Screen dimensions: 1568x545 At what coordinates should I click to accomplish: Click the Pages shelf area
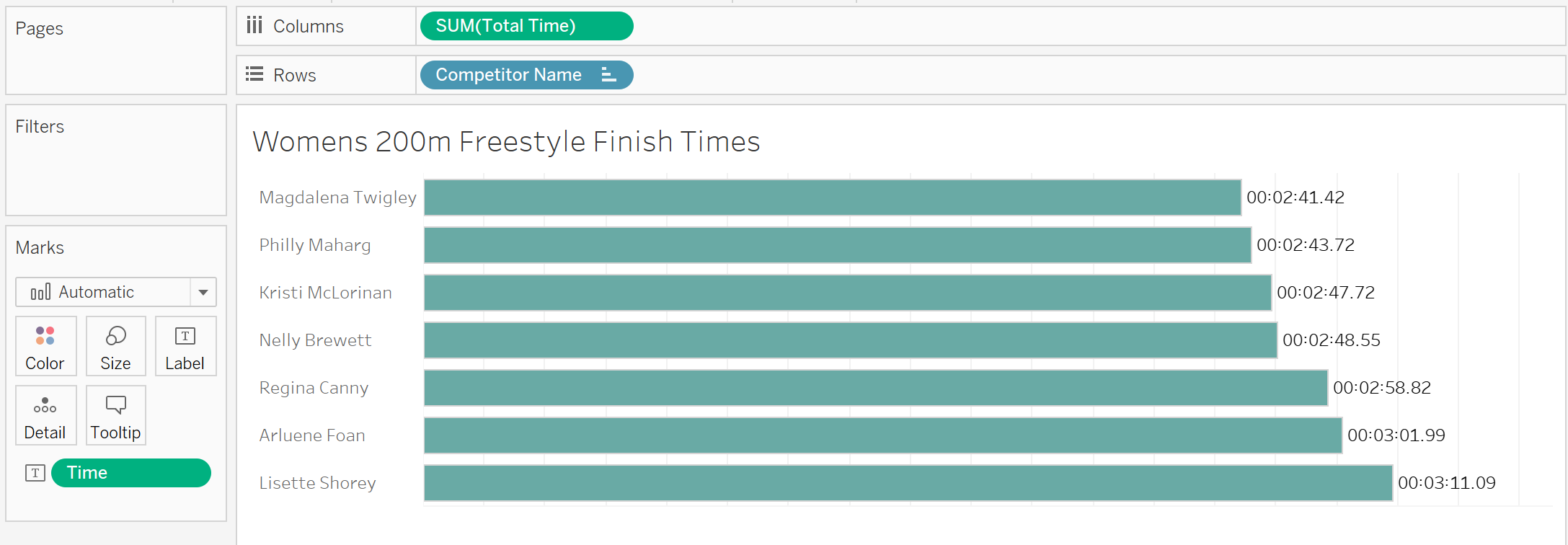116,50
